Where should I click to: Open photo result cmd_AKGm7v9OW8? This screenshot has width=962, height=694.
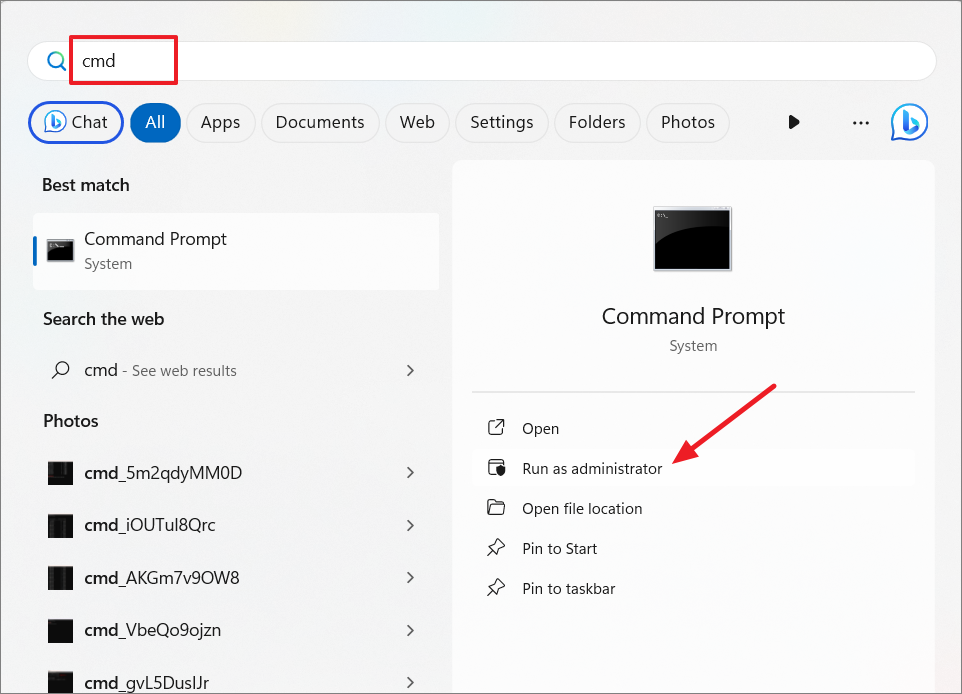tap(236, 577)
